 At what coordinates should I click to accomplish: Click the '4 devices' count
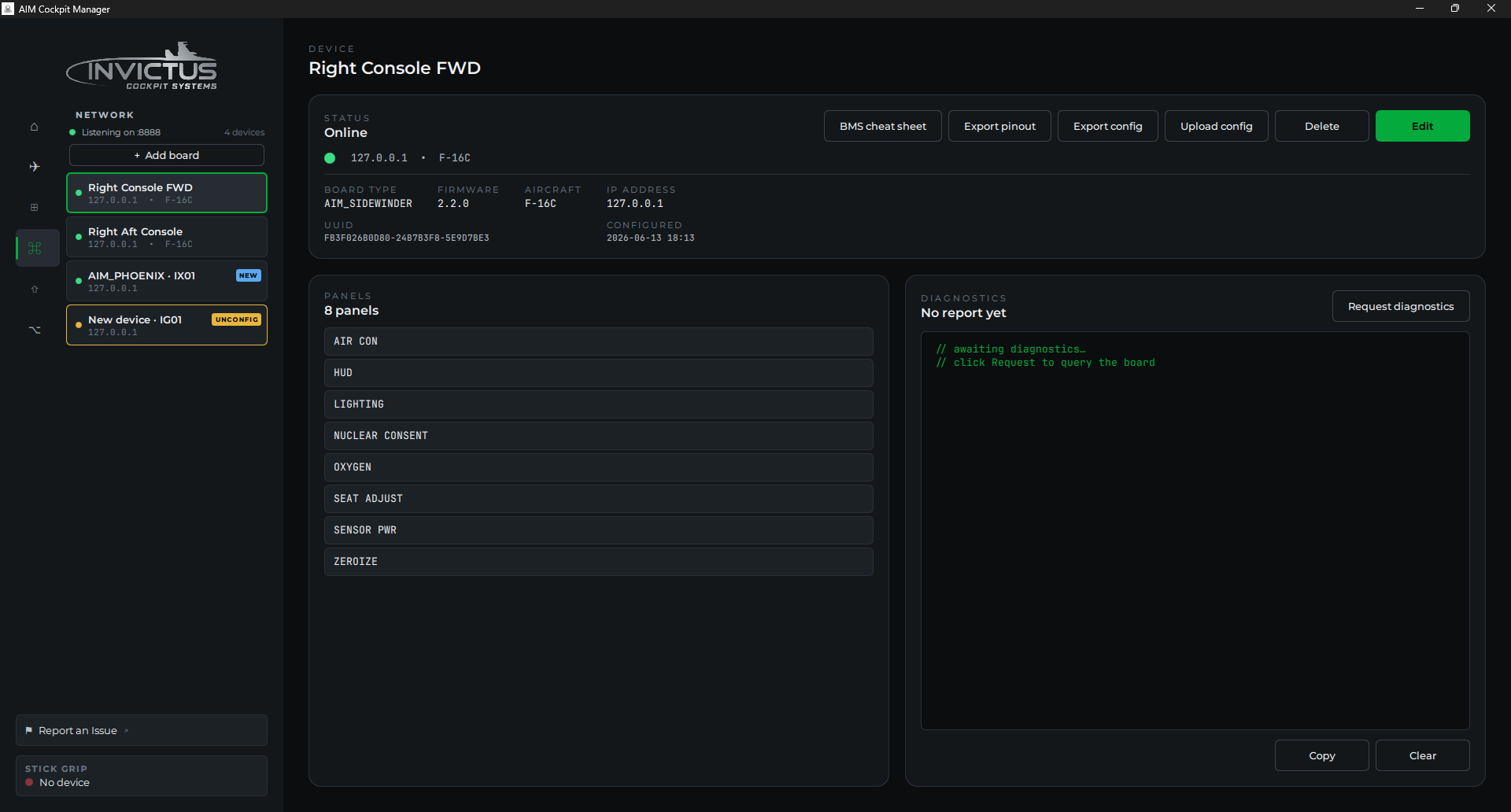point(244,132)
